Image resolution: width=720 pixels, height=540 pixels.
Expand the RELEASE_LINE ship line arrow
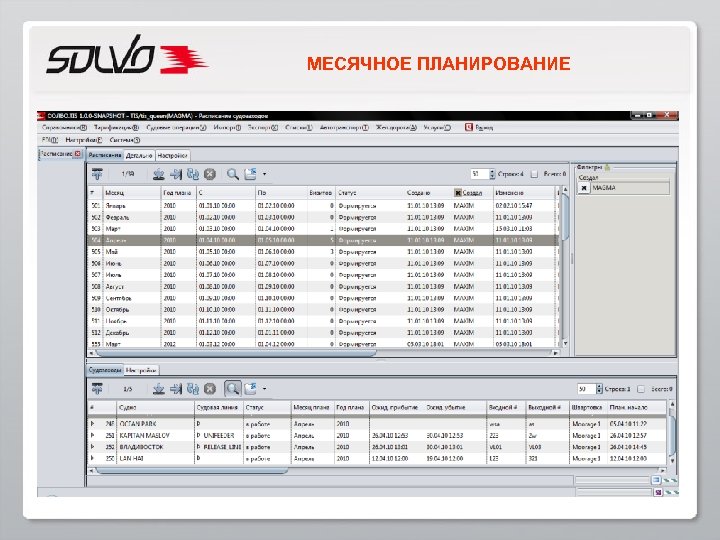point(199,446)
